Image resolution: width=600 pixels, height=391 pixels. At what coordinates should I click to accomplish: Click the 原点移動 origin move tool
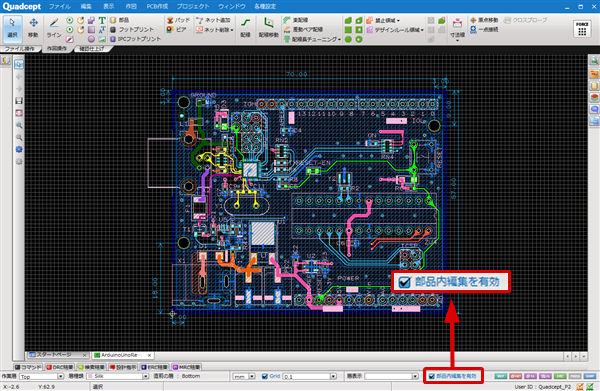click(484, 20)
